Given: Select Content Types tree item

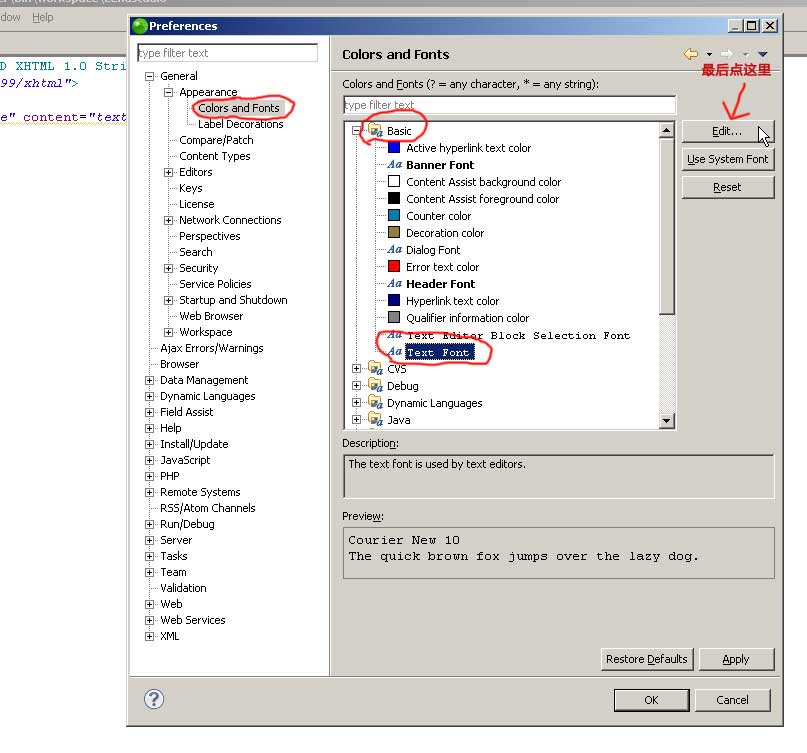Looking at the screenshot, I should coord(215,156).
